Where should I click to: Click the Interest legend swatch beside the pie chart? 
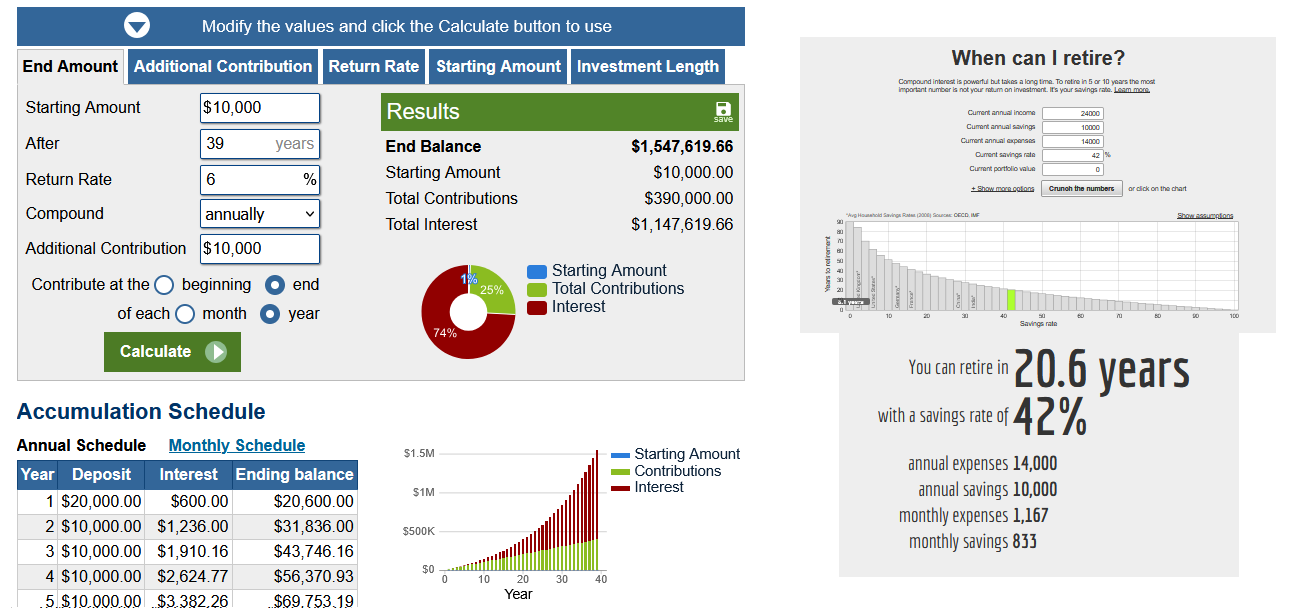click(x=537, y=307)
